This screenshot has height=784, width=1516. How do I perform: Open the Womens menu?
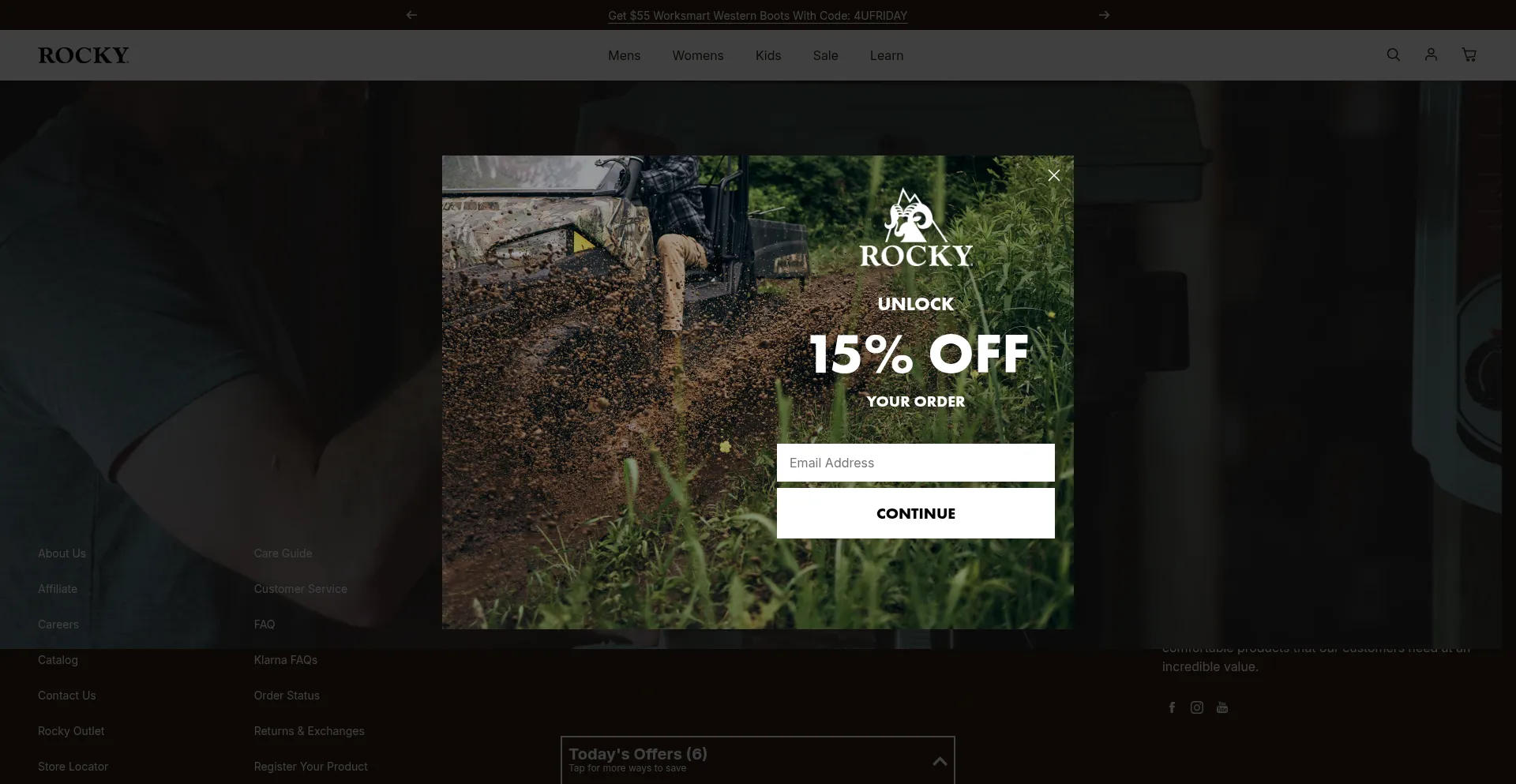(697, 55)
